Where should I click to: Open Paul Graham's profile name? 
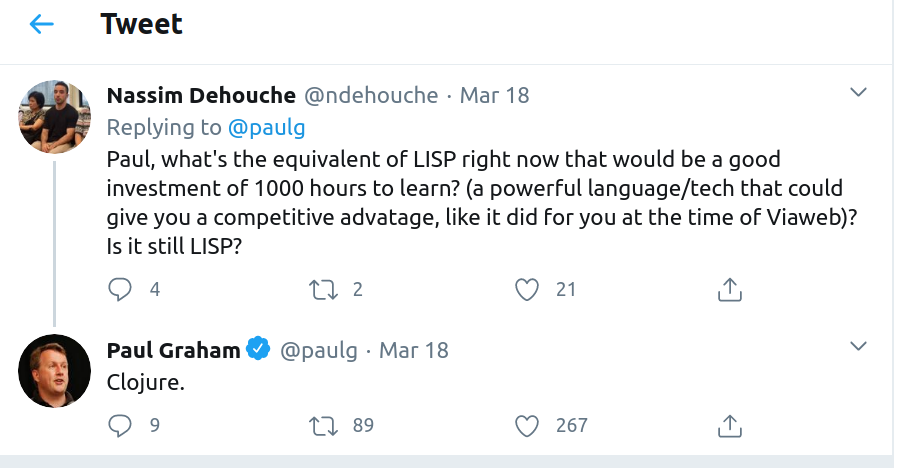coord(173,350)
